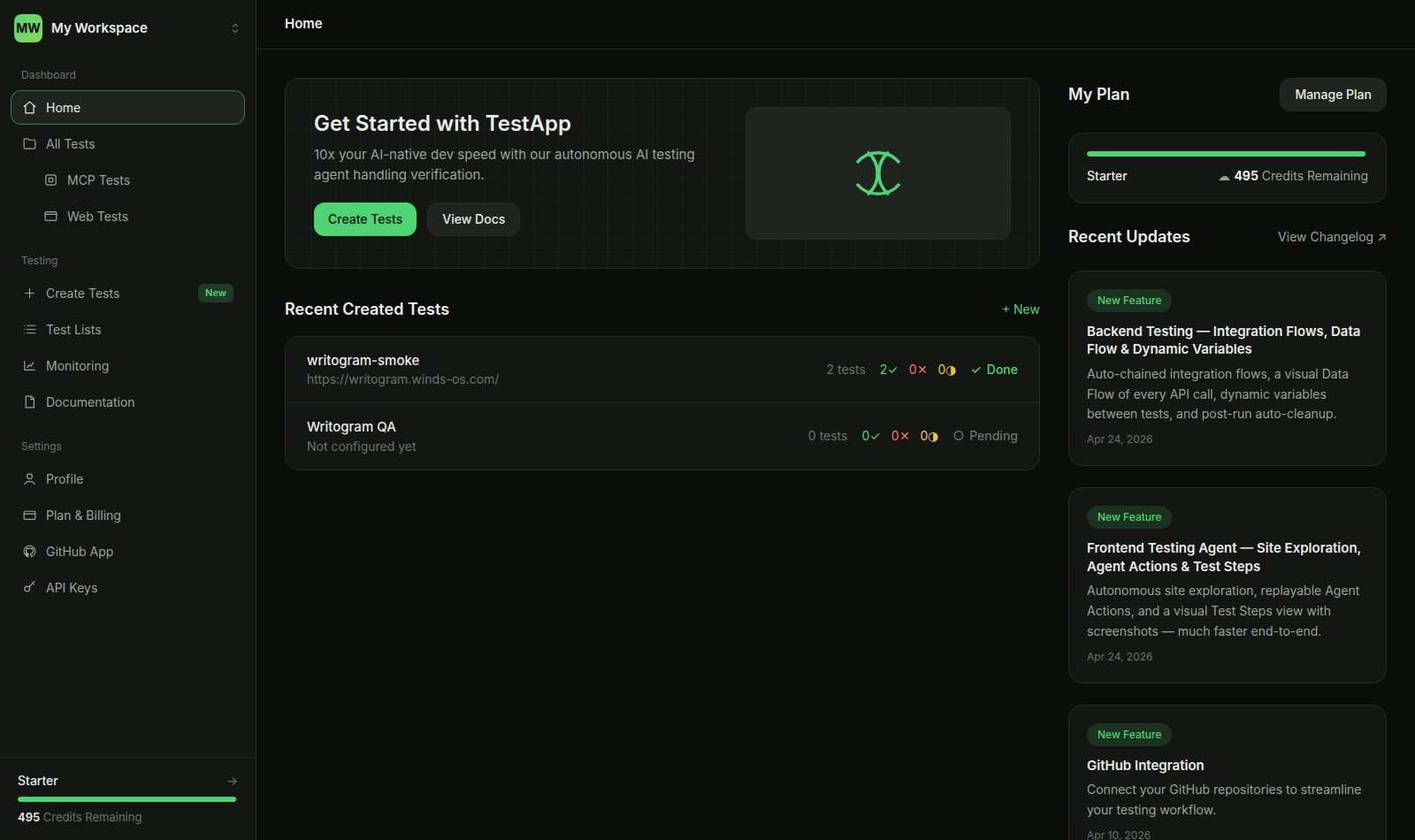Image resolution: width=1415 pixels, height=840 pixels.
Task: Click the 0 tests label on Writogram QA
Action: click(x=827, y=436)
